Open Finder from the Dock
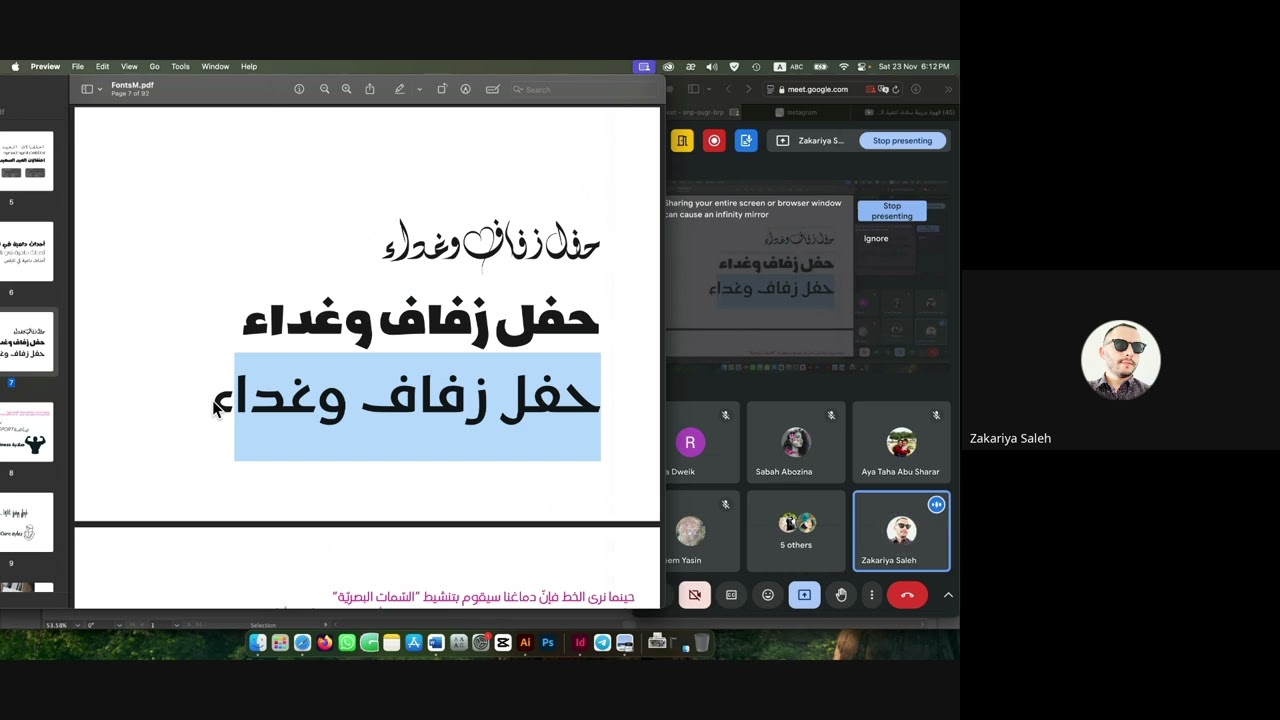1280x720 pixels. pyautogui.click(x=258, y=643)
